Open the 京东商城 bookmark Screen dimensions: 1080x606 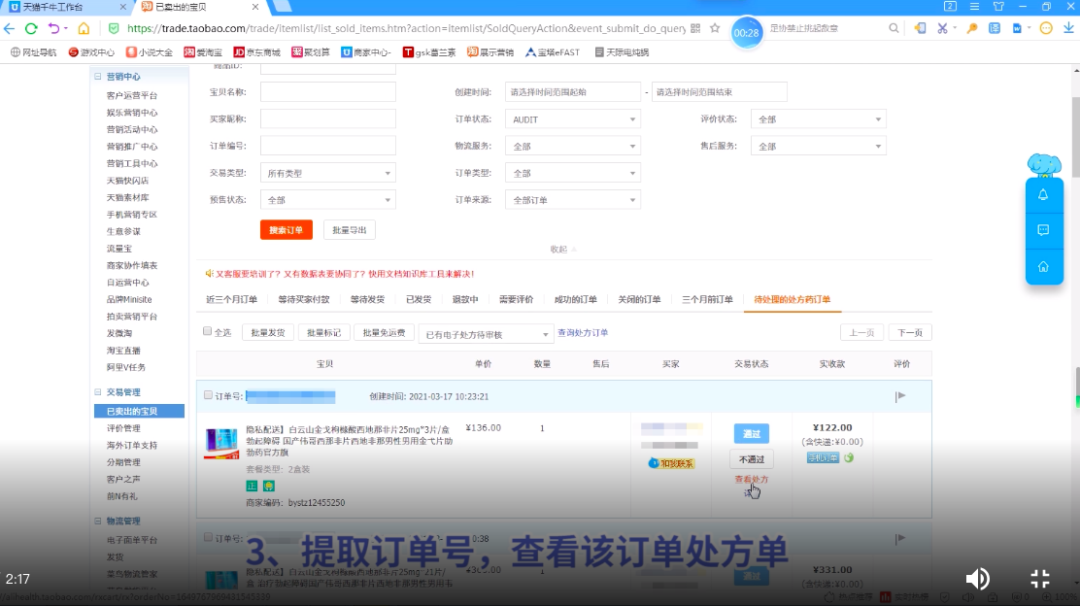coord(258,52)
